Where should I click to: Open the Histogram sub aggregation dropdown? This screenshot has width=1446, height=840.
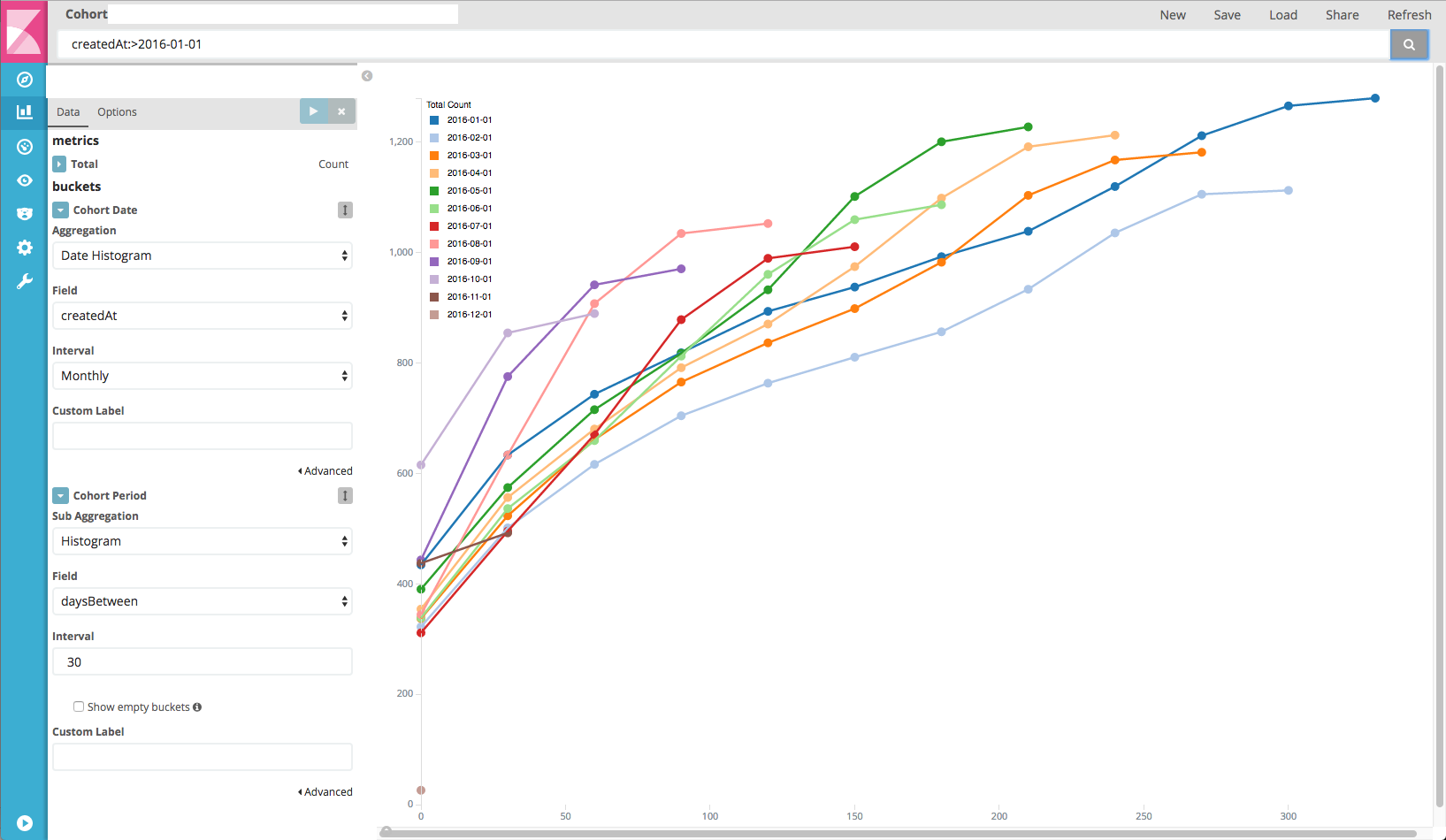203,541
